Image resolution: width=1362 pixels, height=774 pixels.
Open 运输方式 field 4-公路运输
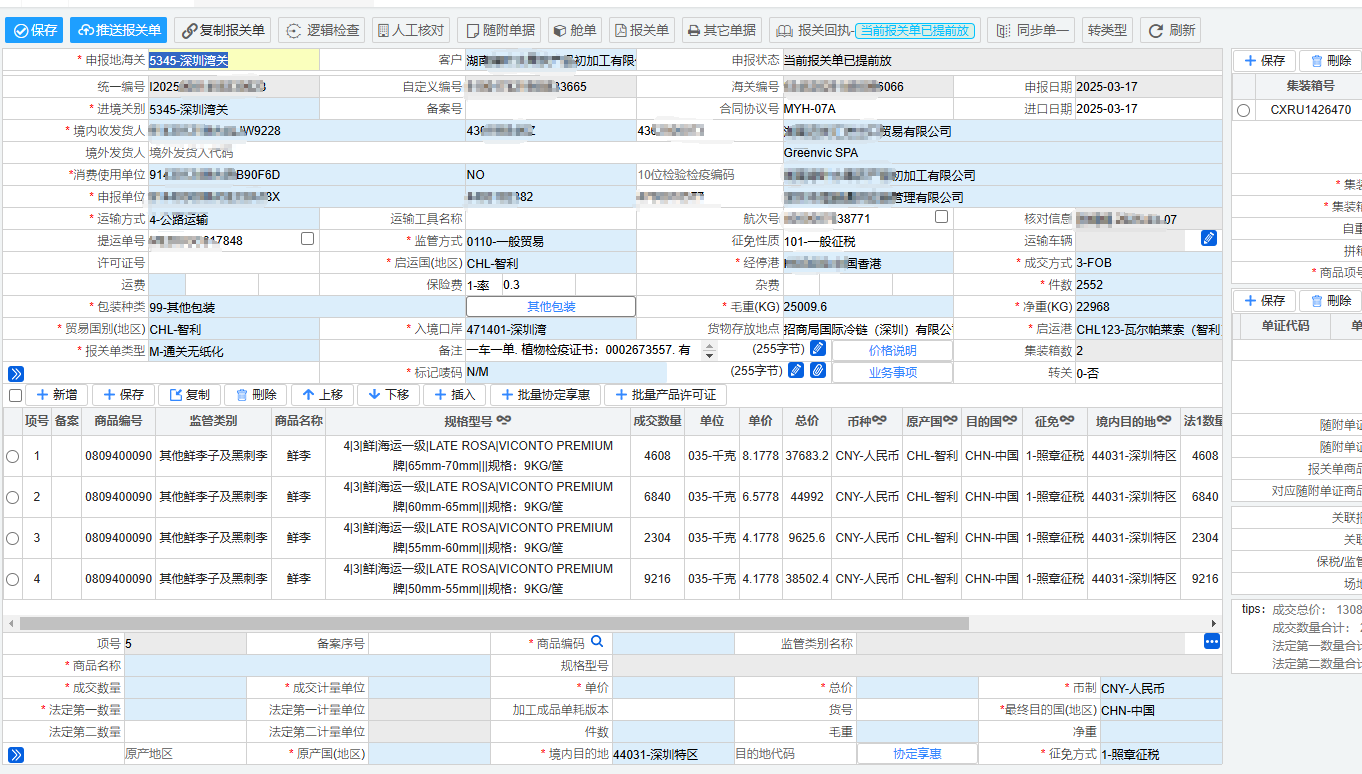(234, 219)
